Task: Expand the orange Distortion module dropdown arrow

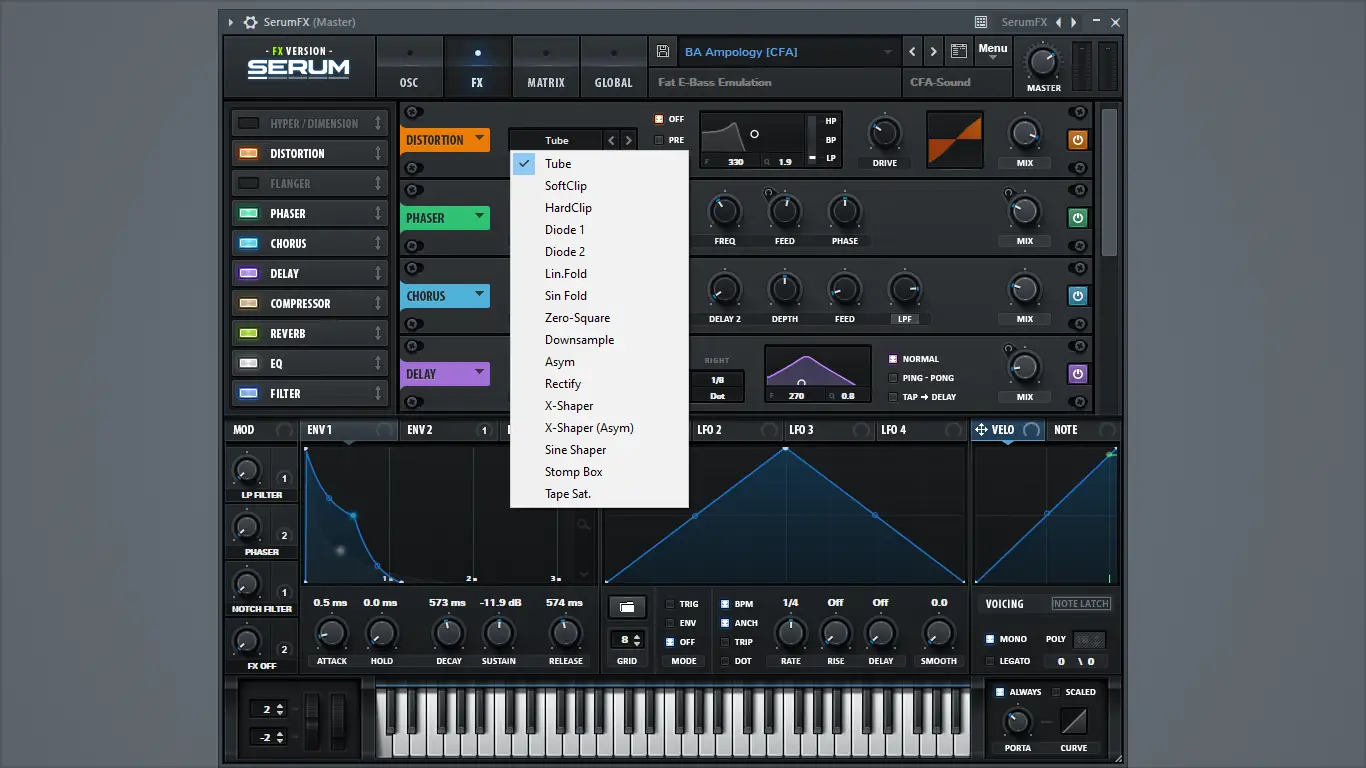Action: pyautogui.click(x=480, y=139)
